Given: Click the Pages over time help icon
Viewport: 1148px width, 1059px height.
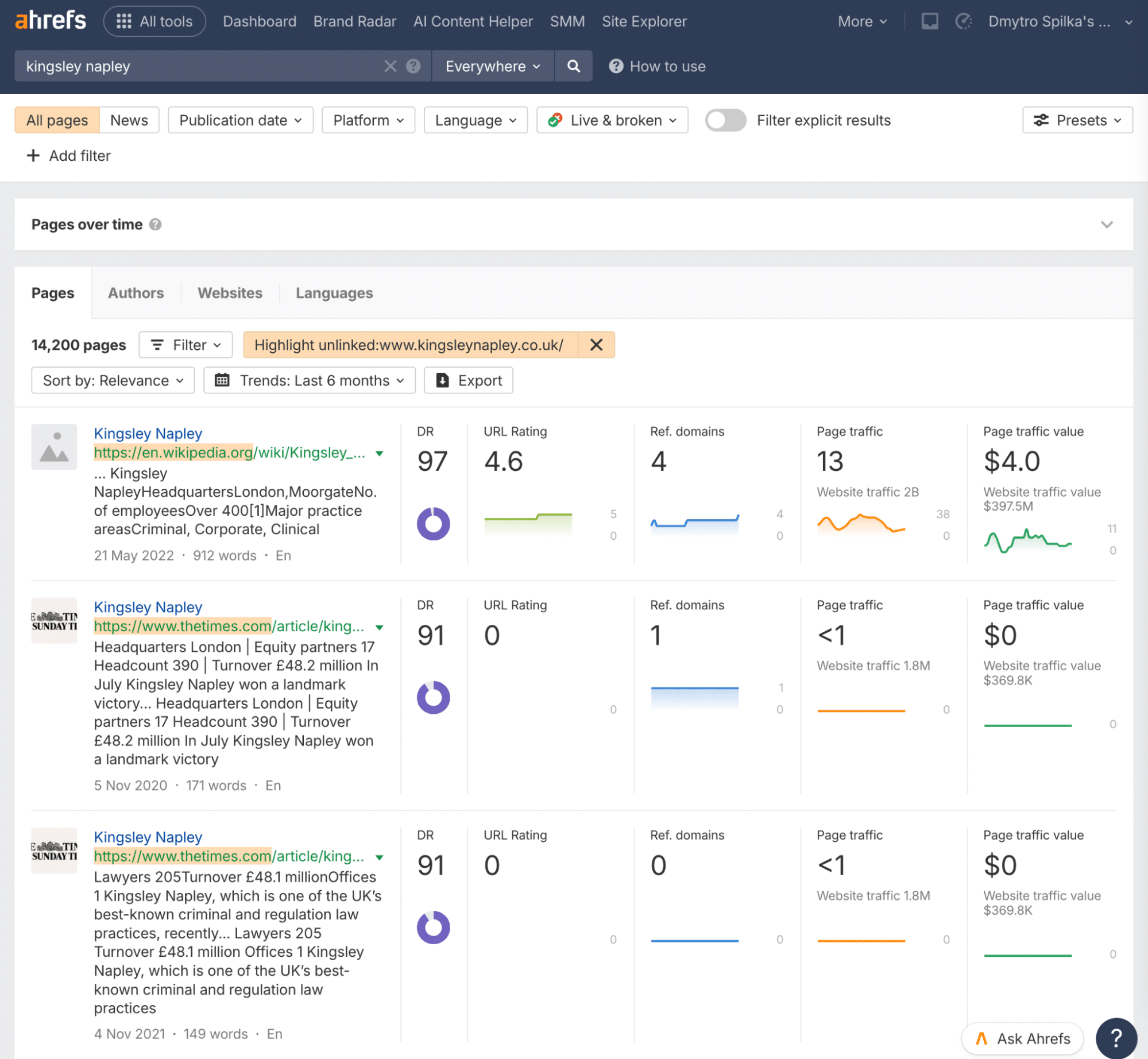Looking at the screenshot, I should (155, 225).
